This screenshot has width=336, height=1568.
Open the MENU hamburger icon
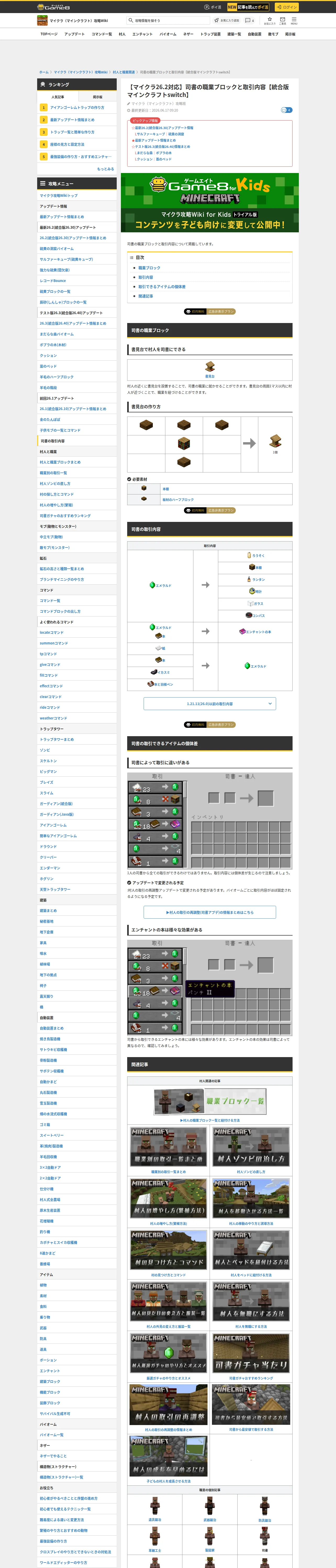click(294, 20)
